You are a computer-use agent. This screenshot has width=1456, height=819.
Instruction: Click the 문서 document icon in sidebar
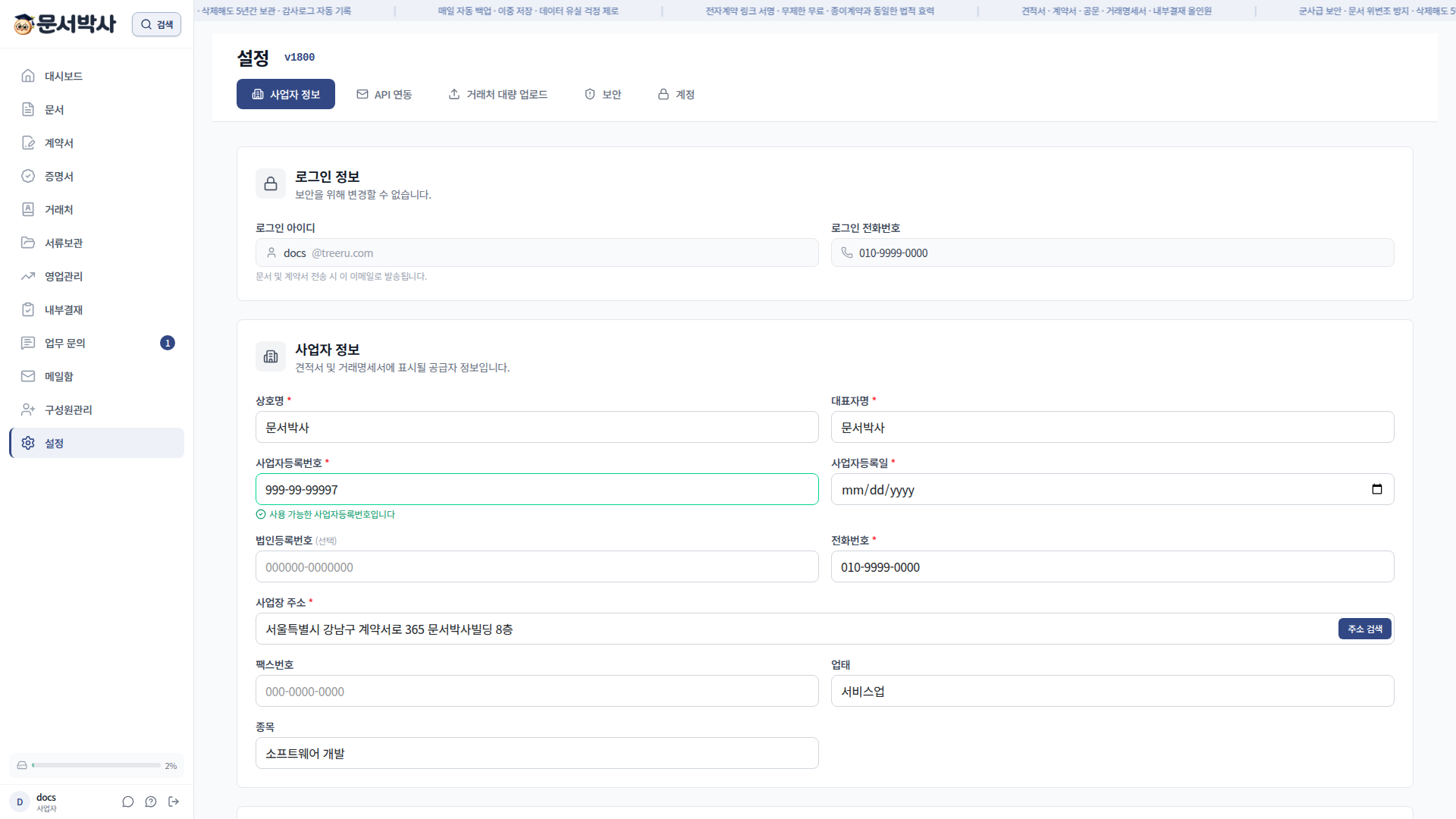click(x=28, y=109)
